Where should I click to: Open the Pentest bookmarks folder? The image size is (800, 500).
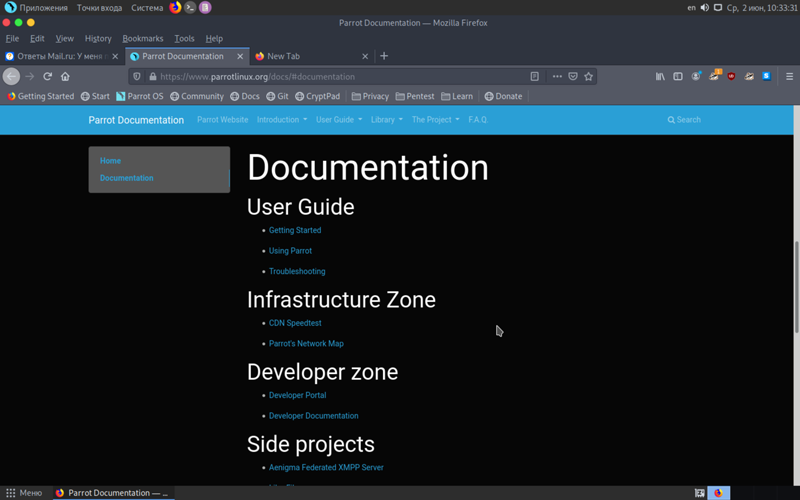coord(415,96)
